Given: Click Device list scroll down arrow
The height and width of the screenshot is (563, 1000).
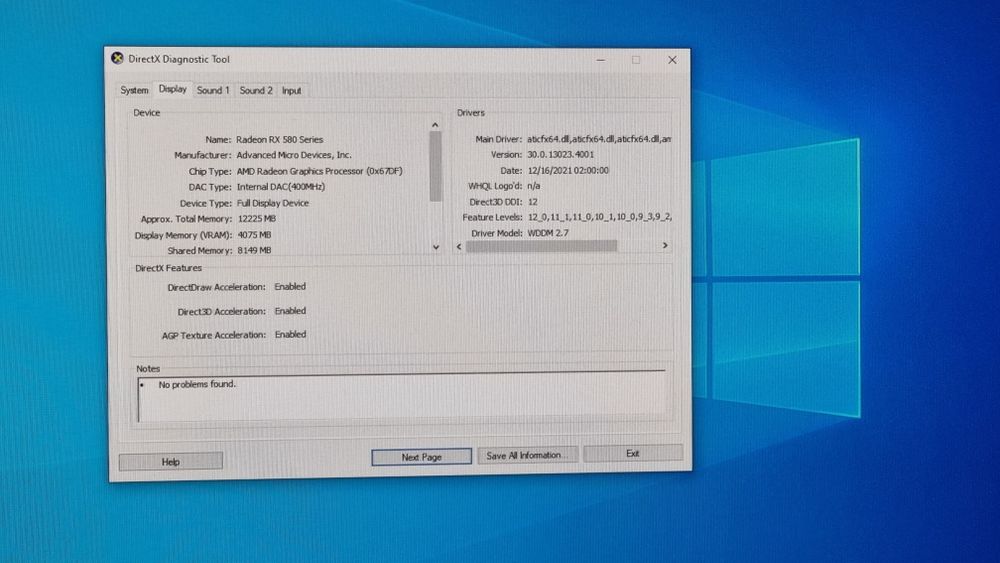Looking at the screenshot, I should [x=436, y=247].
